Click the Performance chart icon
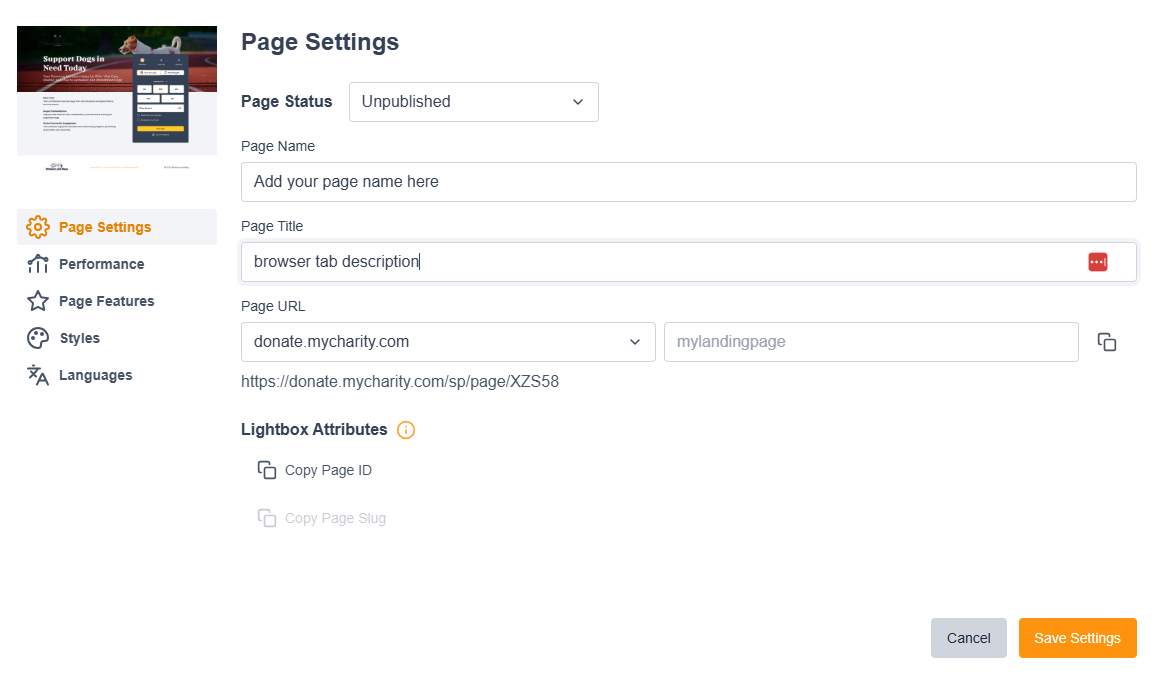1165x674 pixels. point(37,264)
